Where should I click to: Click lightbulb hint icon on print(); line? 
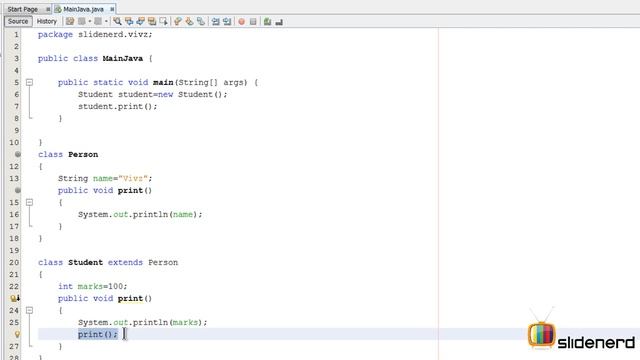17,334
